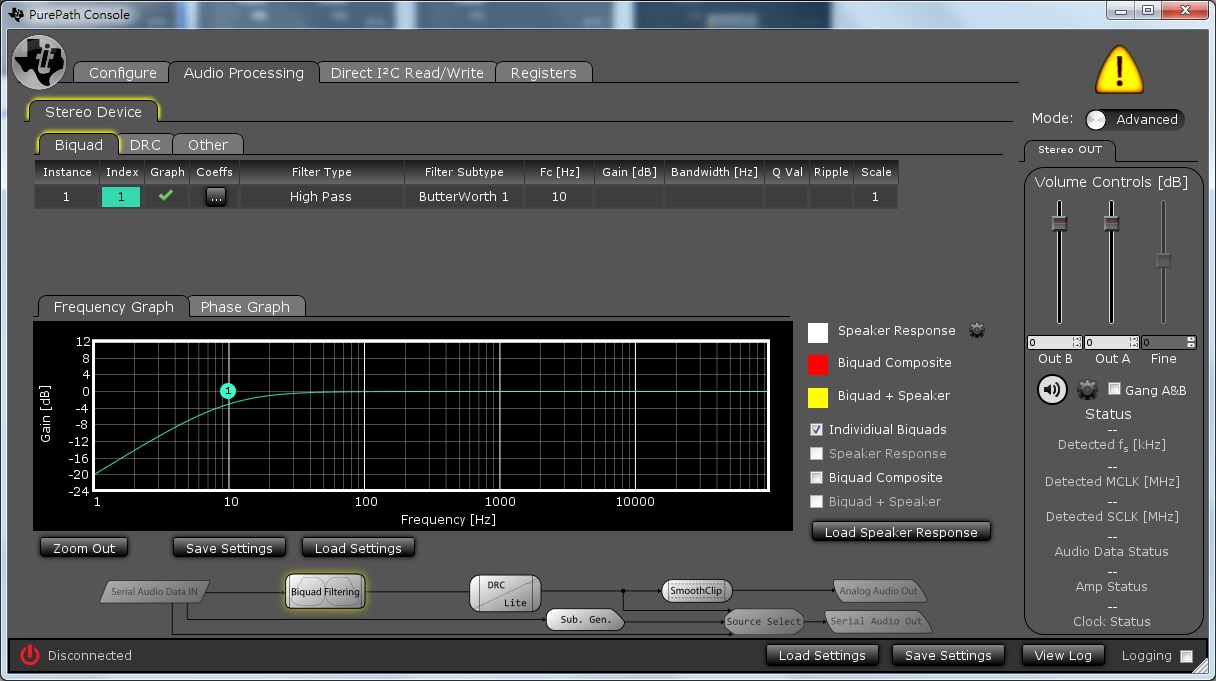Viewport: 1216px width, 681px height.
Task: Select the Audio Processing tab
Action: coord(243,73)
